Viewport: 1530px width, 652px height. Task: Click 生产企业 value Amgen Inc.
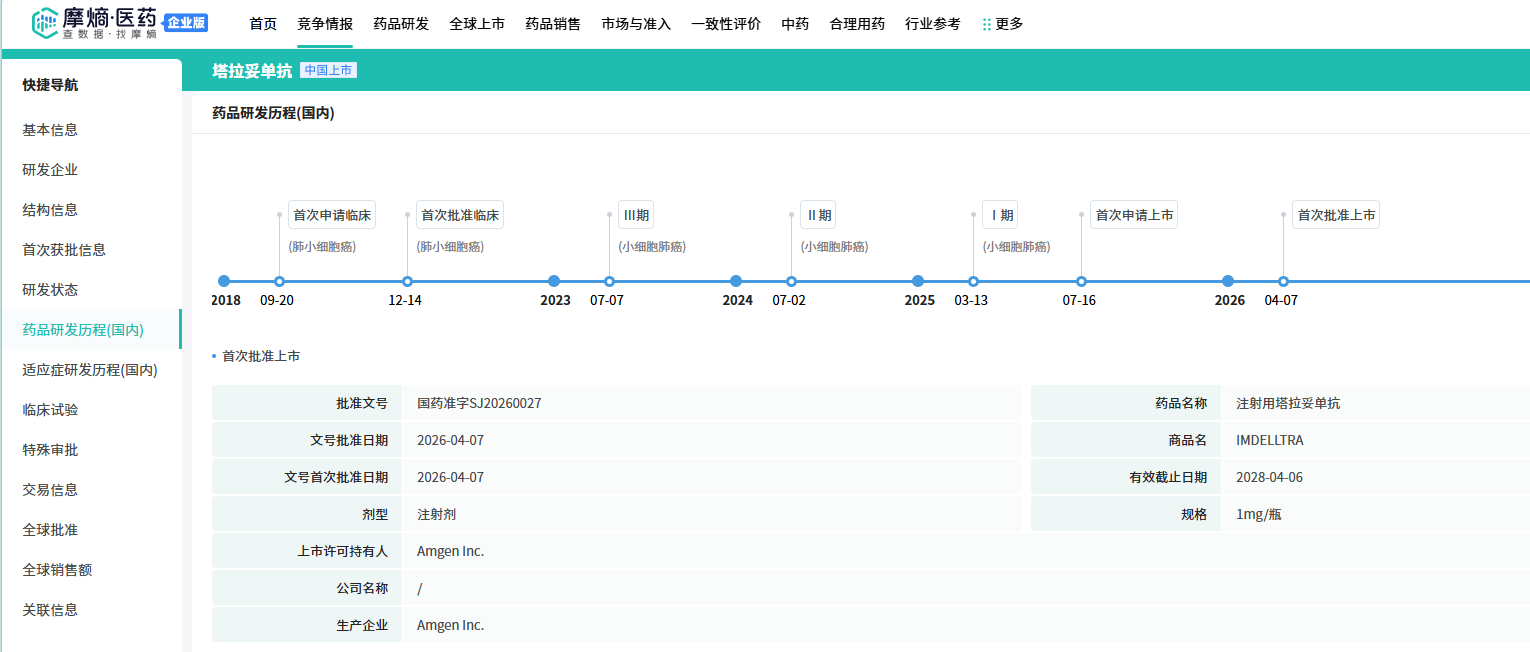coord(450,626)
